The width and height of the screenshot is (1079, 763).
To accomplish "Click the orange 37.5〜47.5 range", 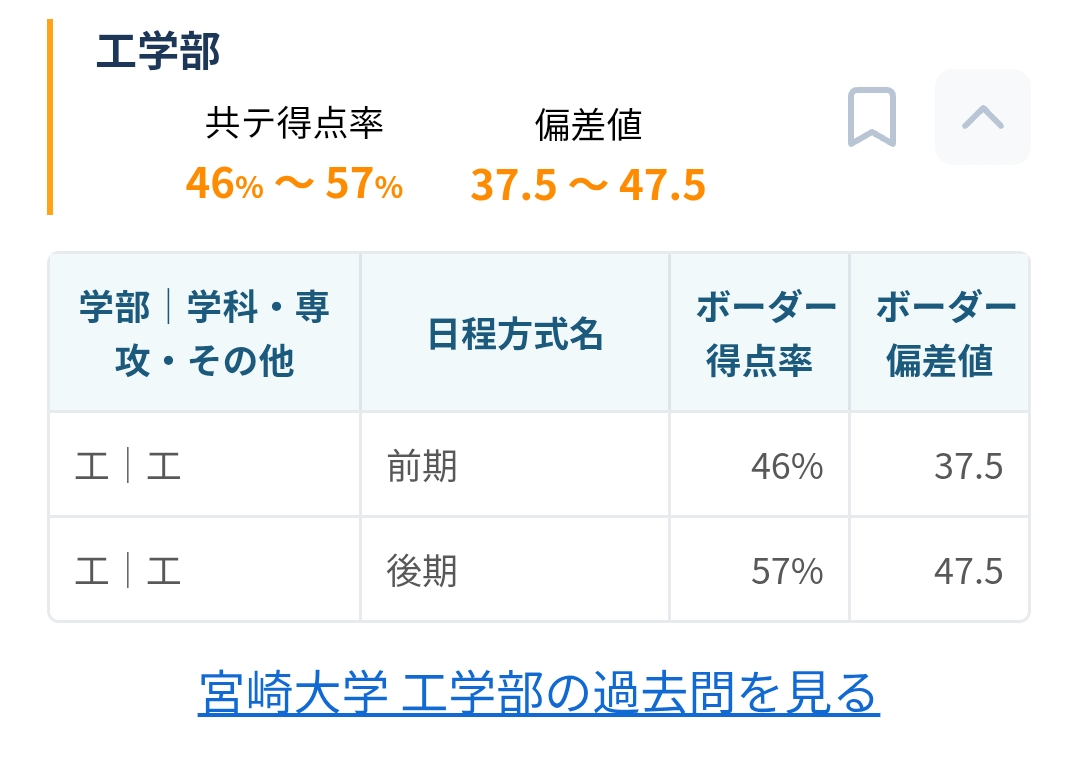I will click(588, 185).
